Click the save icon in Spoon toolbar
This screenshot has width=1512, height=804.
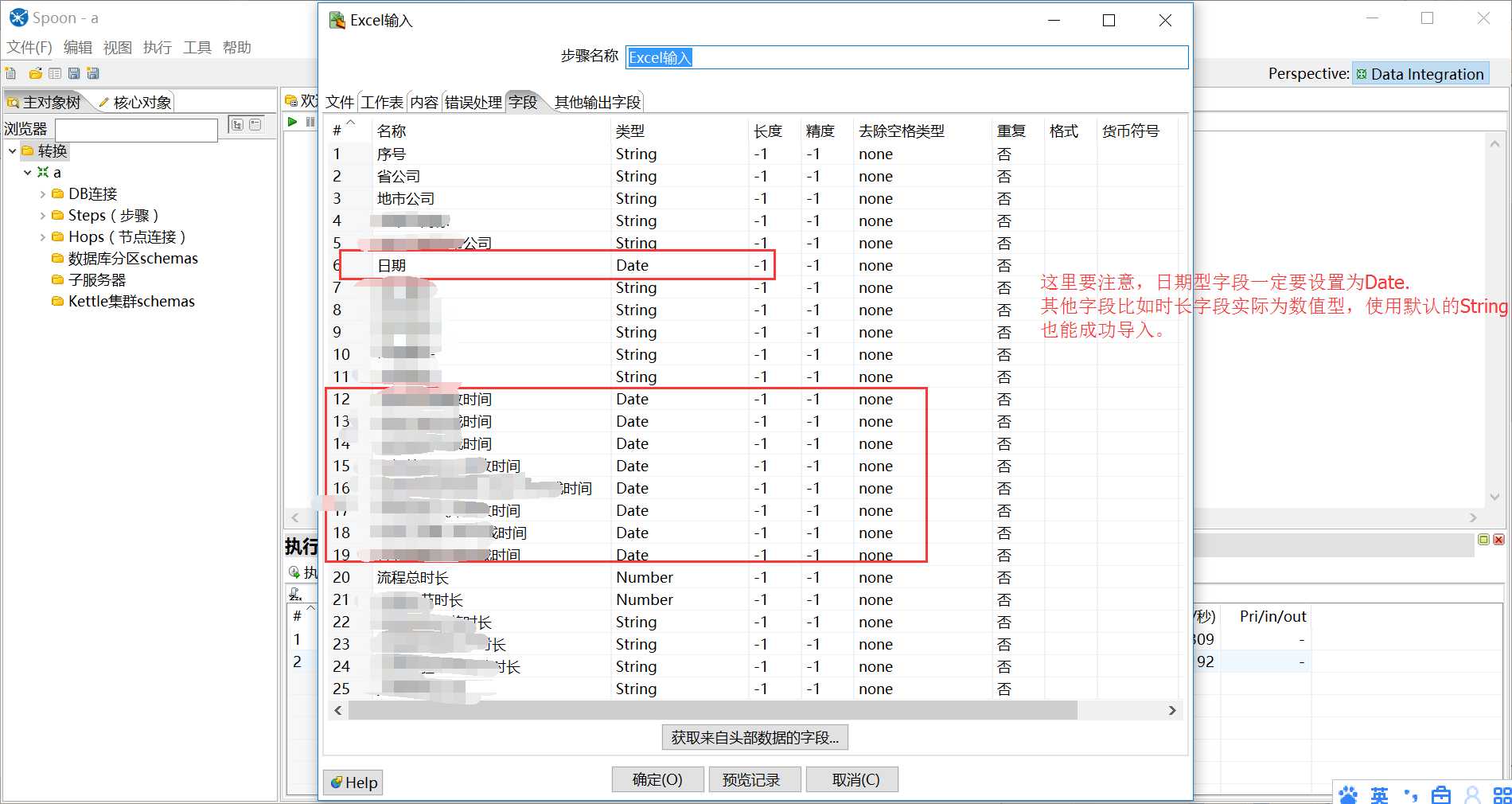(x=74, y=73)
